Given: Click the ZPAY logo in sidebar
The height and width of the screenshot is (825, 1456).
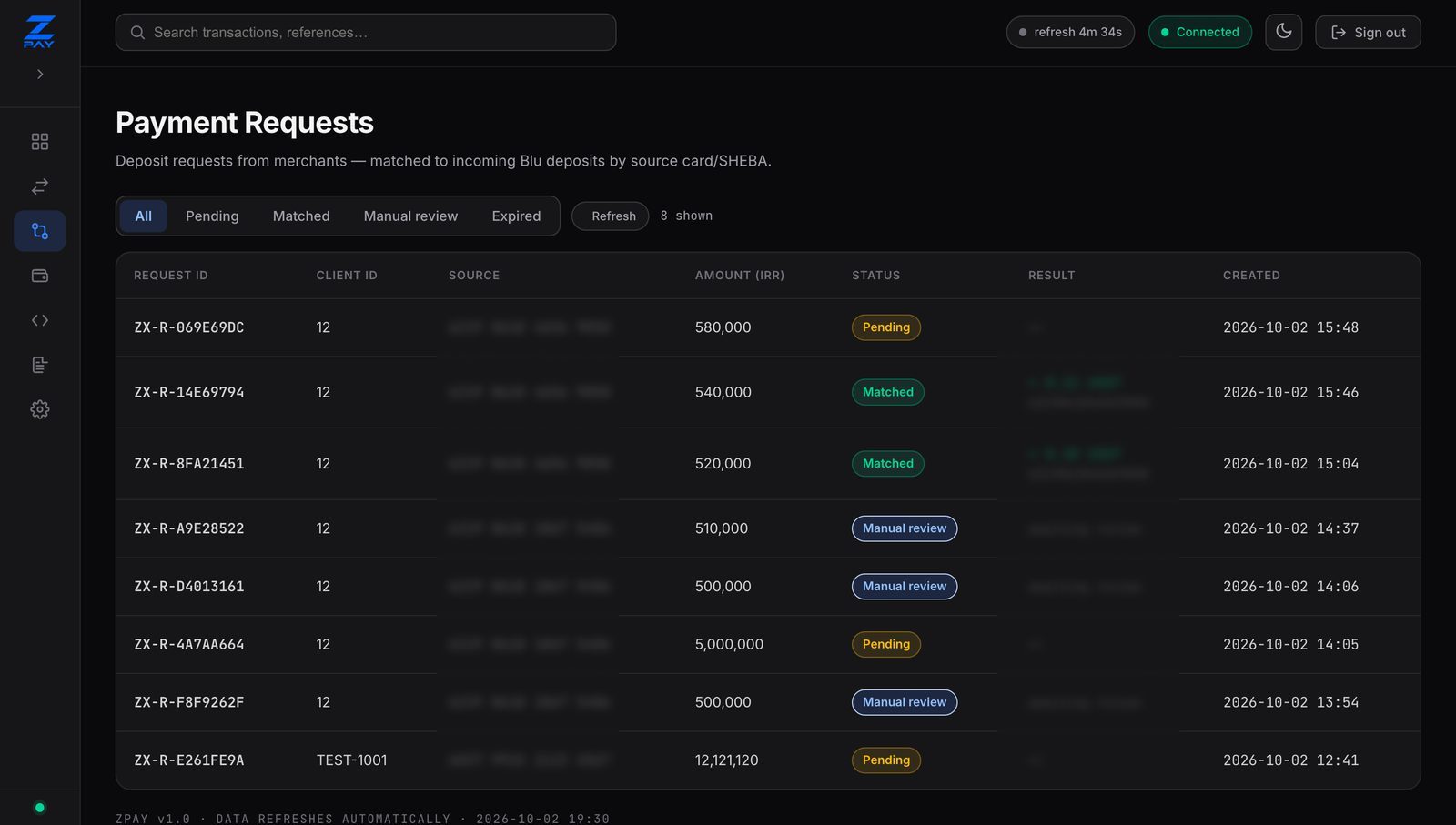Looking at the screenshot, I should 39,32.
